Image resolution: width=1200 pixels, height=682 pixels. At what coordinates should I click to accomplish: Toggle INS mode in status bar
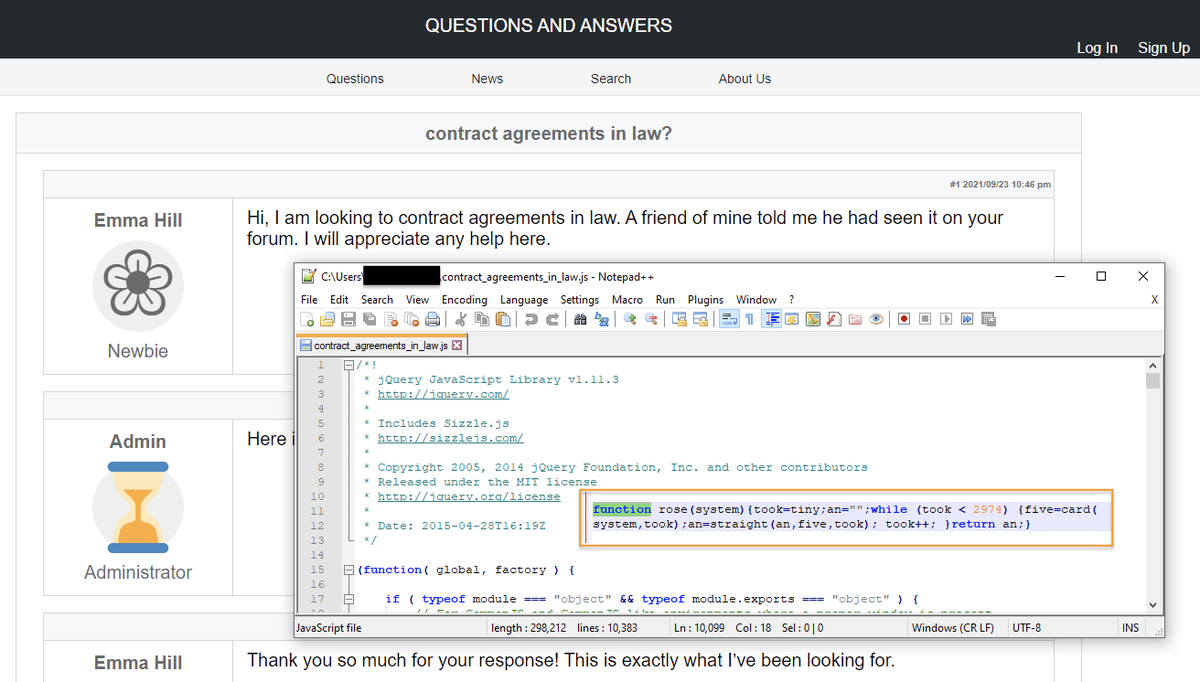(x=1128, y=628)
